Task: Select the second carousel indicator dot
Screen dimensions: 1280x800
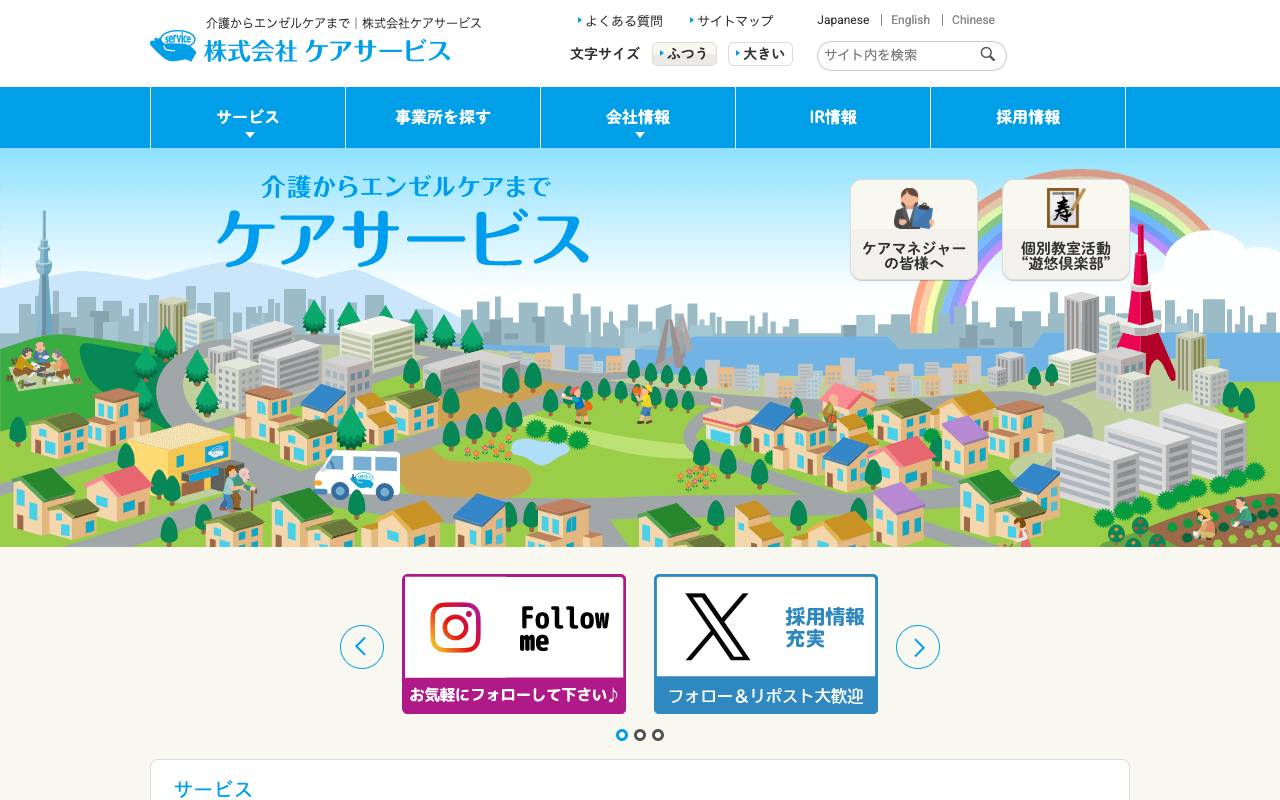Action: pos(640,735)
